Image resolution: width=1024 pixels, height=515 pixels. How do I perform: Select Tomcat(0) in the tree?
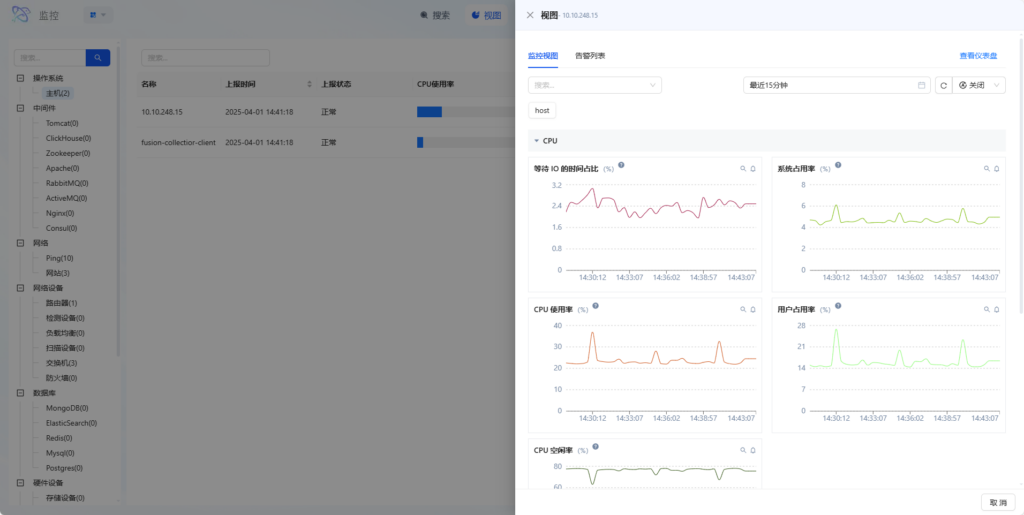pyautogui.click(x=62, y=123)
